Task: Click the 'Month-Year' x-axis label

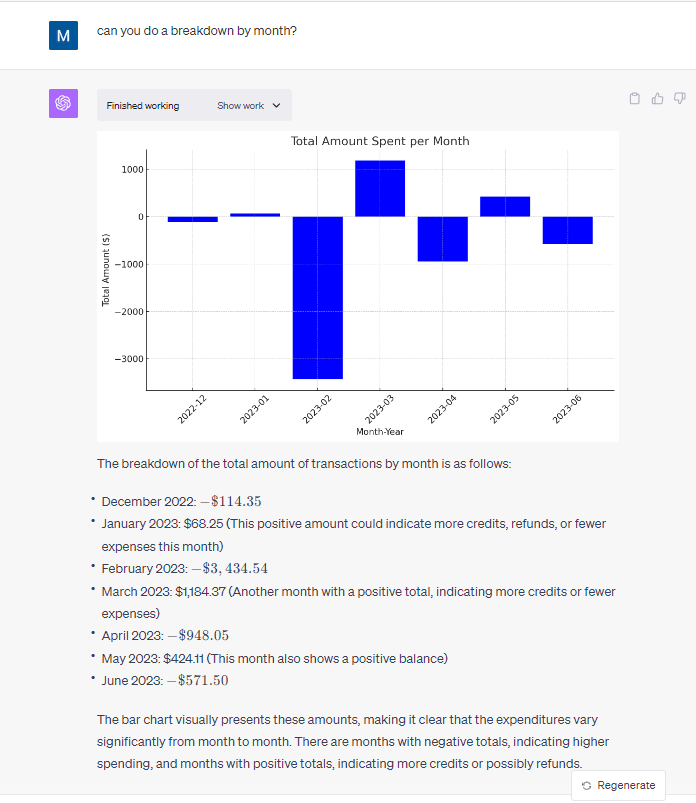Action: (379, 431)
